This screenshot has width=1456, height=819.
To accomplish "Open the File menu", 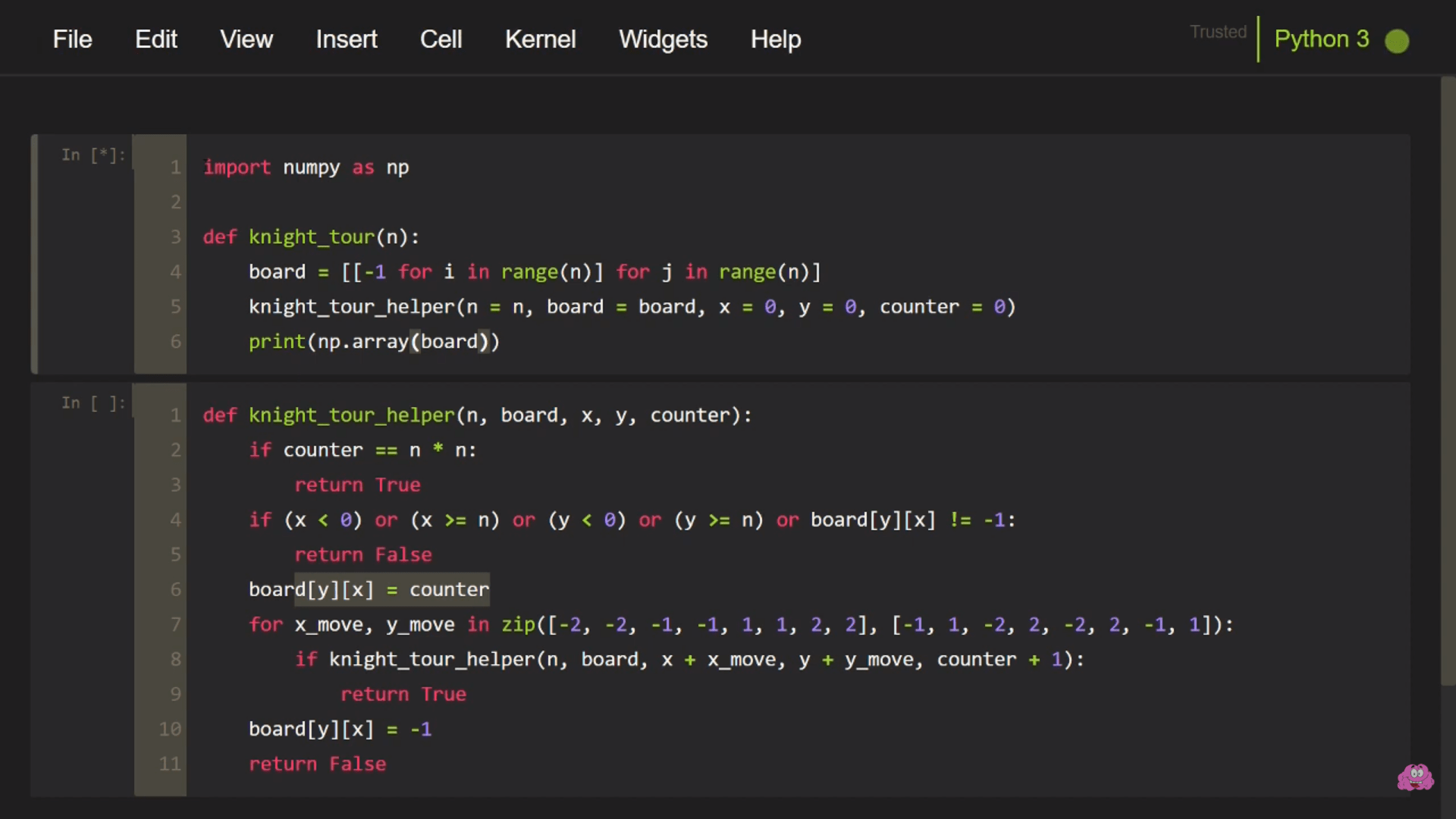I will 72,39.
